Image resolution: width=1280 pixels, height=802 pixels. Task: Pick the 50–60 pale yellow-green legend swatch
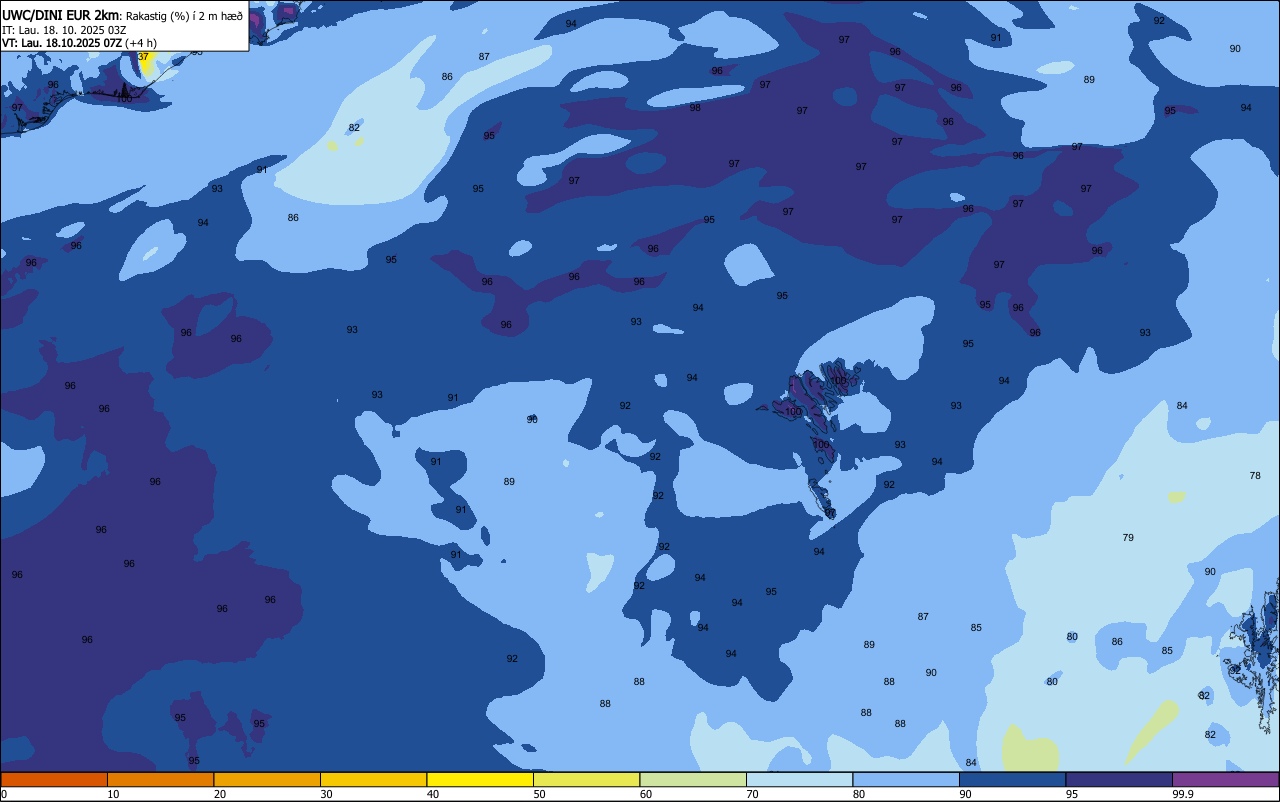click(586, 779)
